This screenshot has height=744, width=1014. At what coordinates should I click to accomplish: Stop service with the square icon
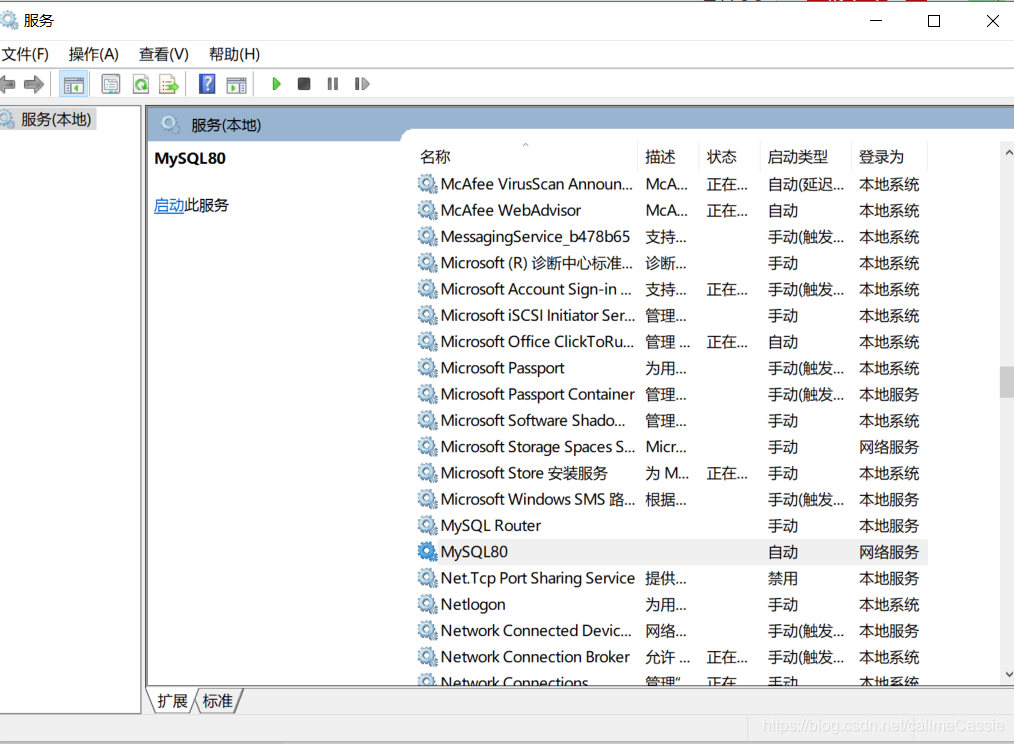(x=304, y=84)
